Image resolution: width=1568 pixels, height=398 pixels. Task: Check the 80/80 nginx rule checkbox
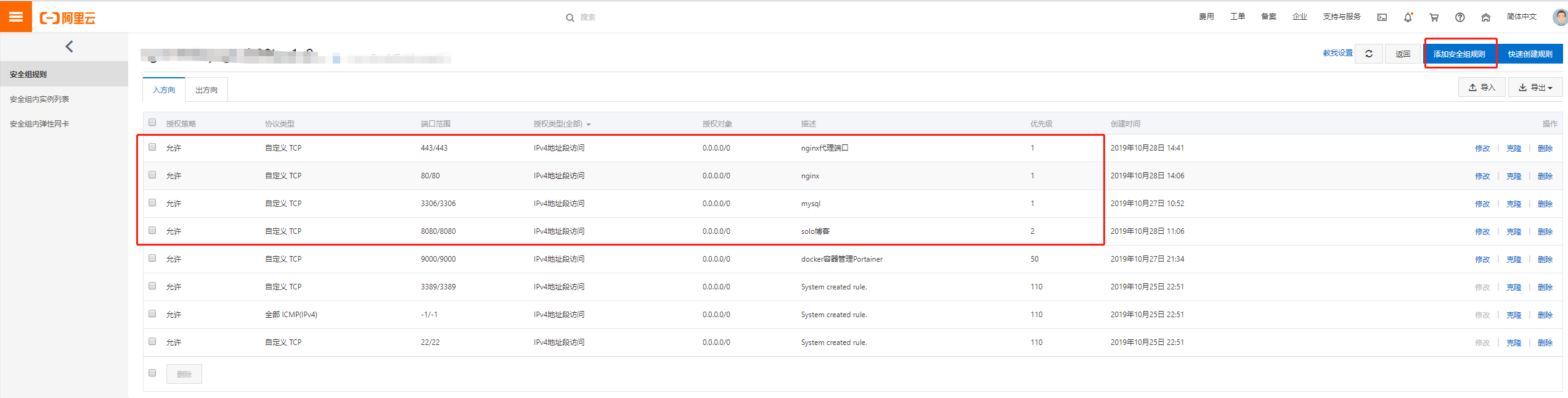152,175
